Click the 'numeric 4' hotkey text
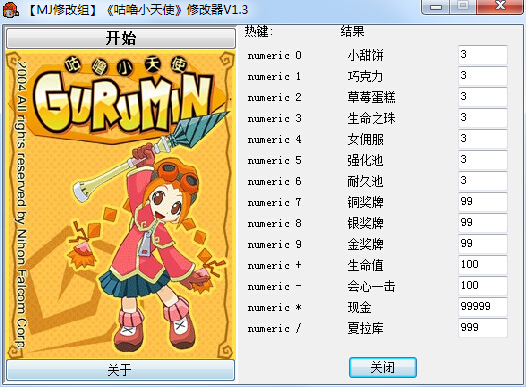The height and width of the screenshot is (387, 526). (275, 140)
